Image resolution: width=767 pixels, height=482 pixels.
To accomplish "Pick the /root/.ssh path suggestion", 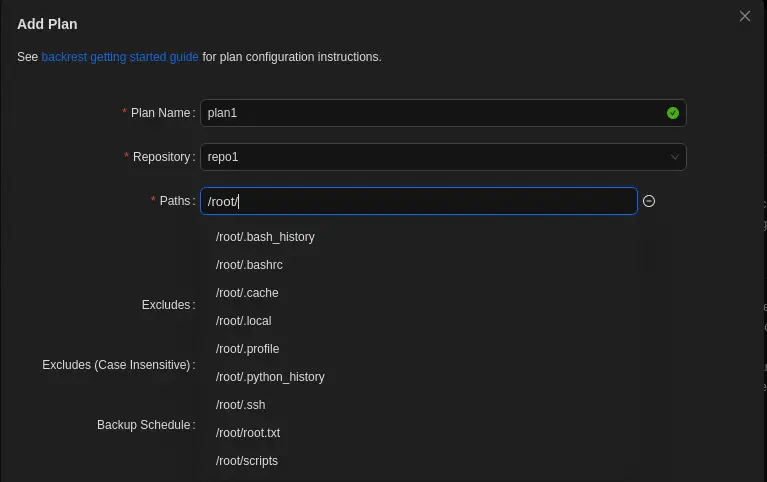I will 240,405.
